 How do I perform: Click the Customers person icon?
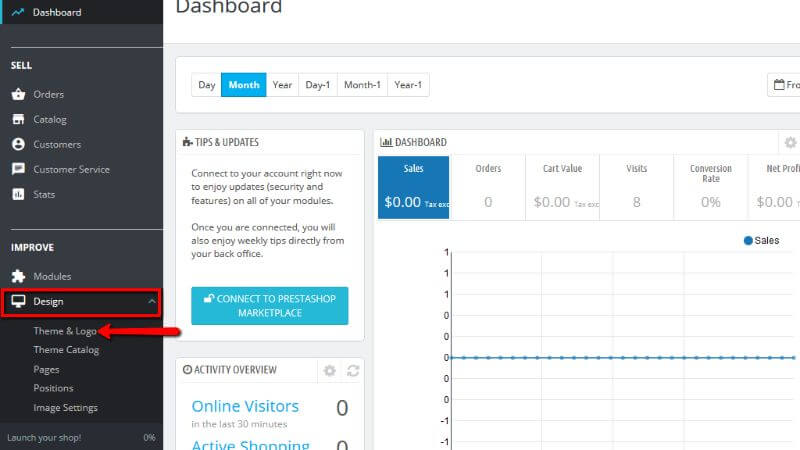point(18,144)
